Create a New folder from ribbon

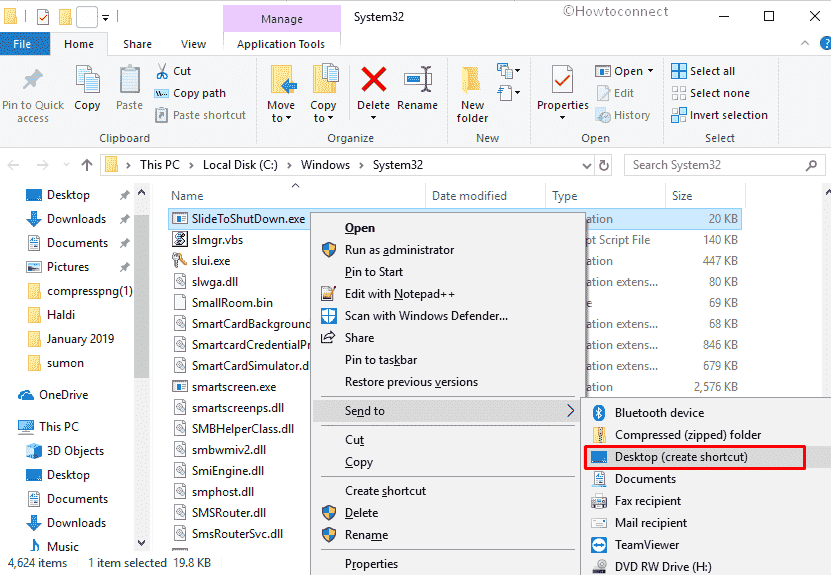(472, 95)
